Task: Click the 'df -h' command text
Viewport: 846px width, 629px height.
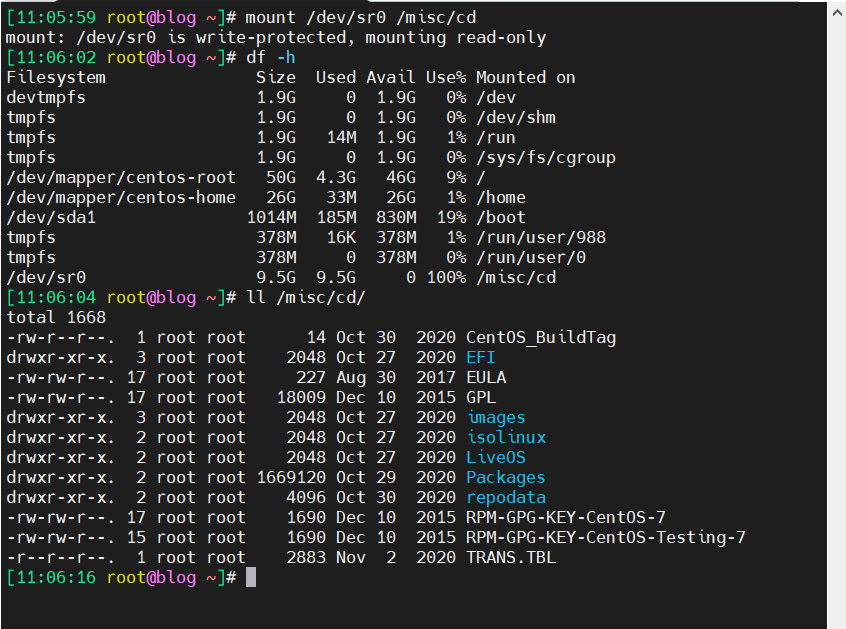Action: pos(271,57)
